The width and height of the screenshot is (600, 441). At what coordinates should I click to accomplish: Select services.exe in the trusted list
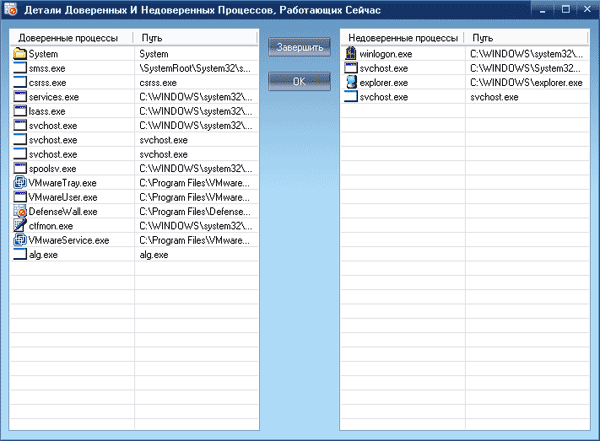(x=54, y=97)
